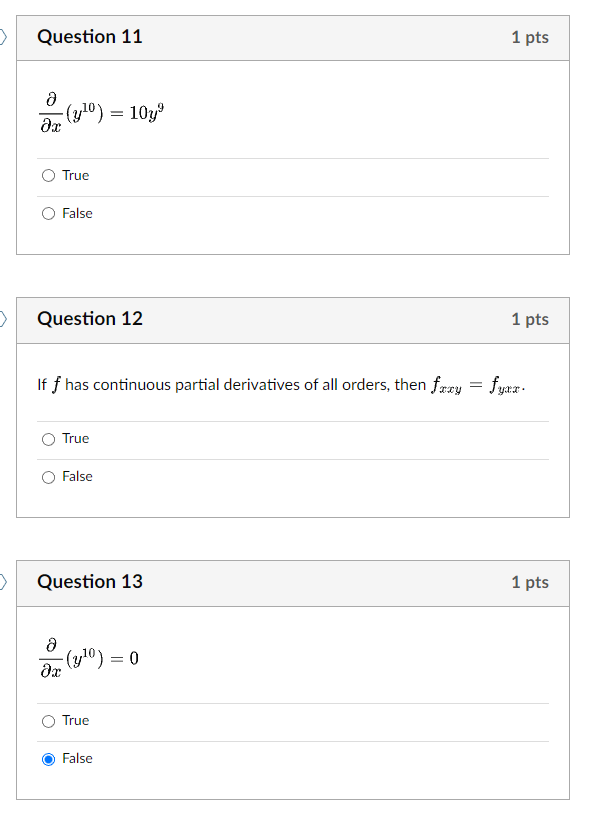Select True for Question 13
The image size is (591, 825).
click(x=48, y=720)
